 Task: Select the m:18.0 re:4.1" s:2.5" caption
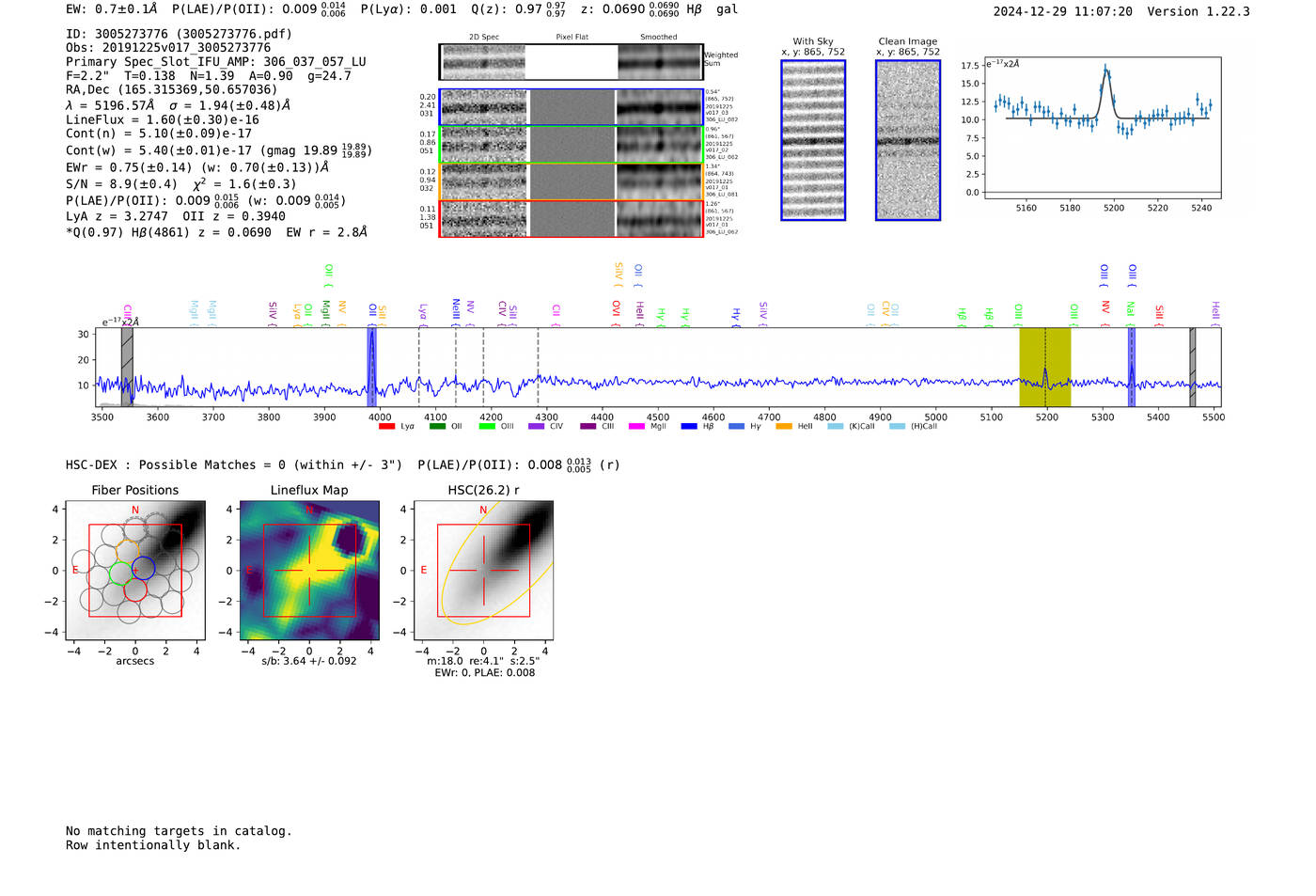click(x=483, y=661)
